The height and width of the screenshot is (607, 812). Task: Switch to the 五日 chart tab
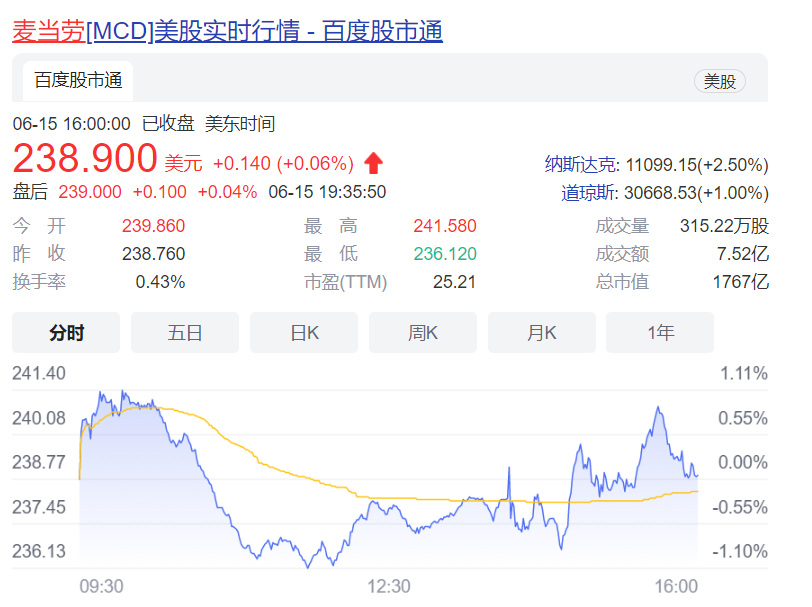pos(185,333)
